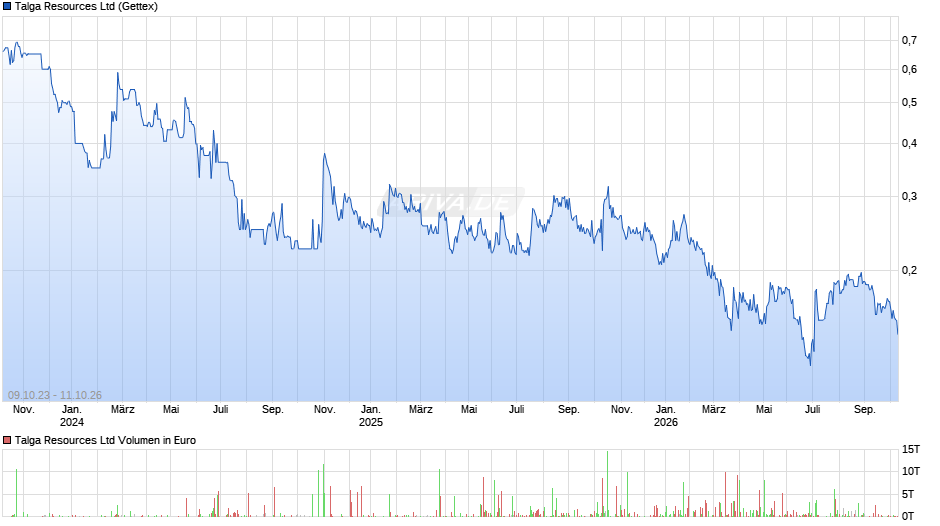Viewport: 940px width, 526px height.
Task: Click the 'Jan. 2026' time axis label
Action: click(665, 416)
